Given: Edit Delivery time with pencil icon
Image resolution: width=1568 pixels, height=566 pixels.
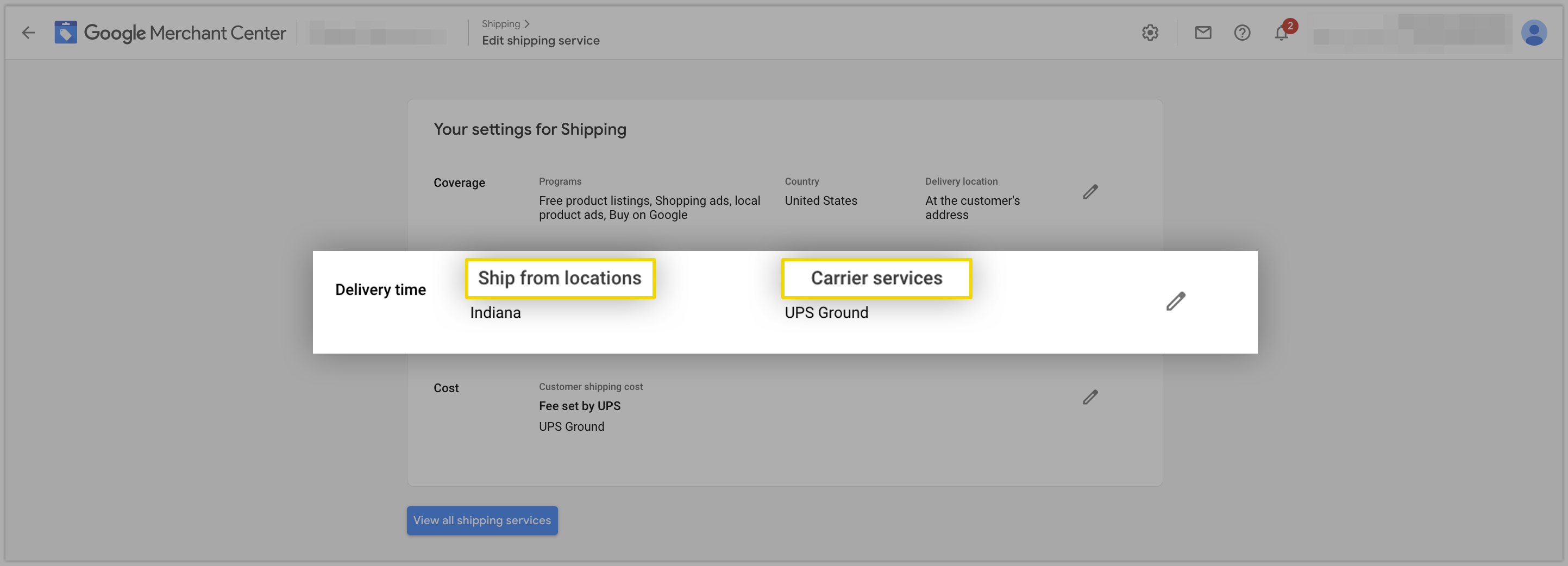Looking at the screenshot, I should click(x=1175, y=301).
